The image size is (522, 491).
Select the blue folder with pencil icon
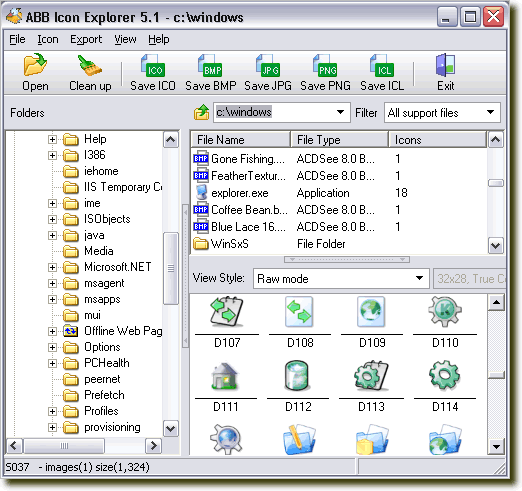[299, 439]
